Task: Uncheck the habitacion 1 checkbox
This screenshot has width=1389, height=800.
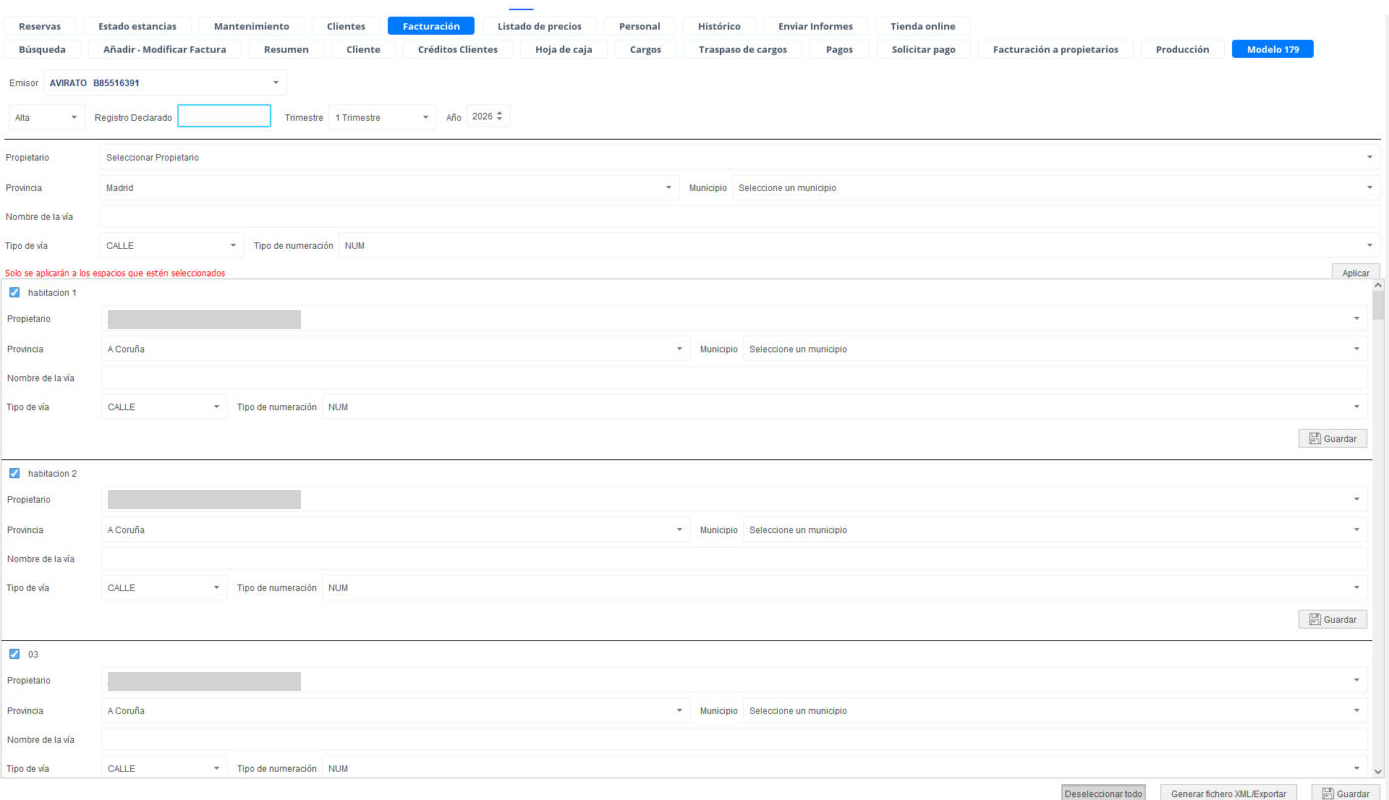Action: (x=14, y=292)
